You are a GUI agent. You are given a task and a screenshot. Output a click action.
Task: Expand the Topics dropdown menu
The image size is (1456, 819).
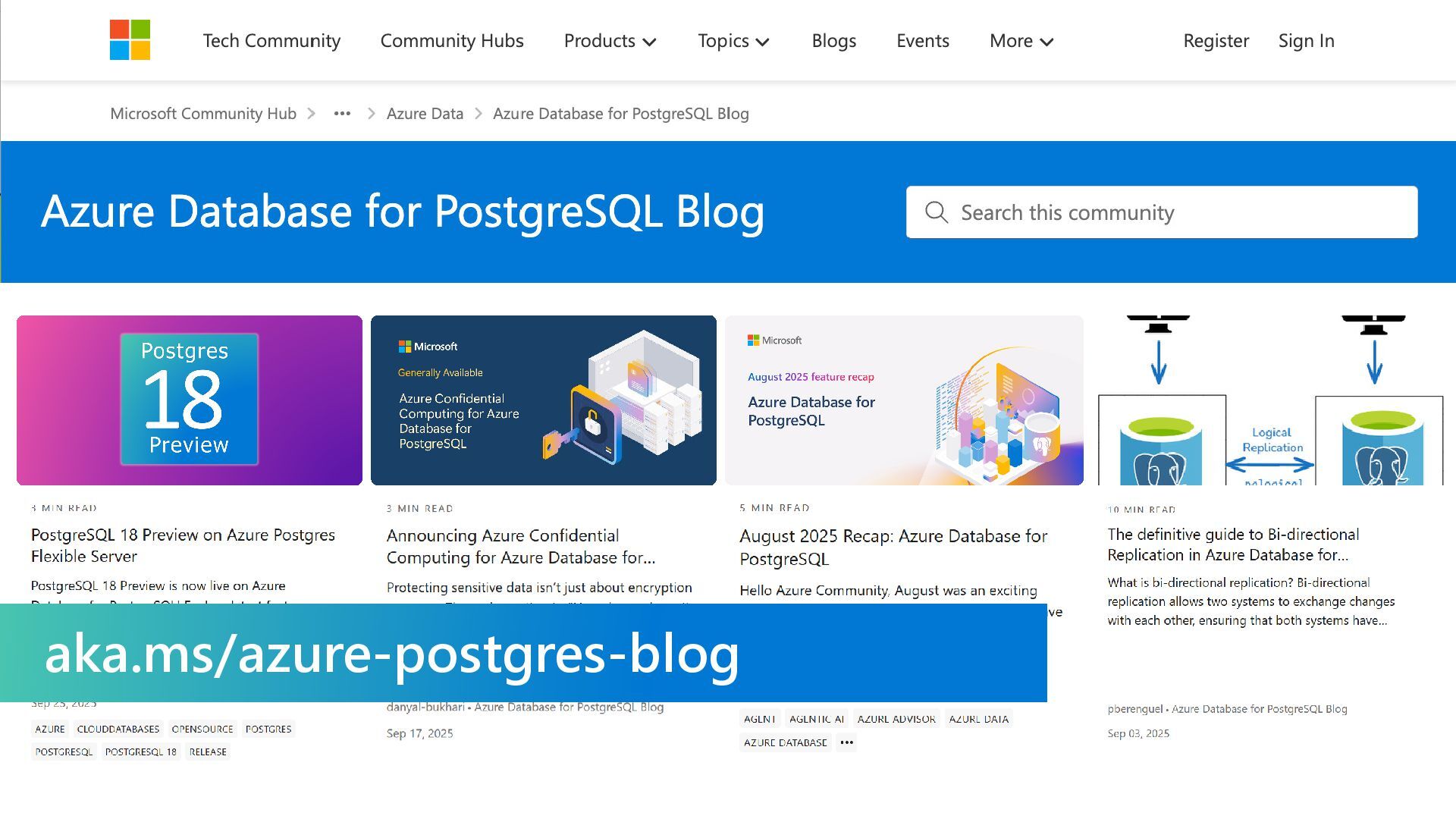point(733,41)
